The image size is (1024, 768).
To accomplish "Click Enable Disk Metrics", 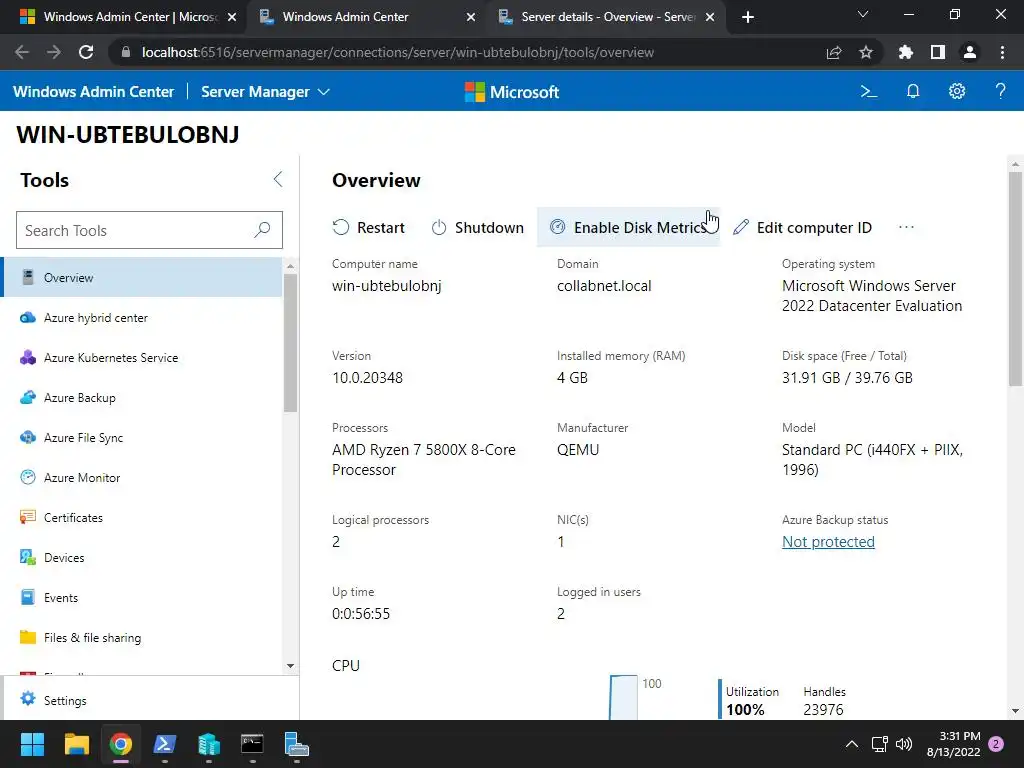I will point(628,227).
